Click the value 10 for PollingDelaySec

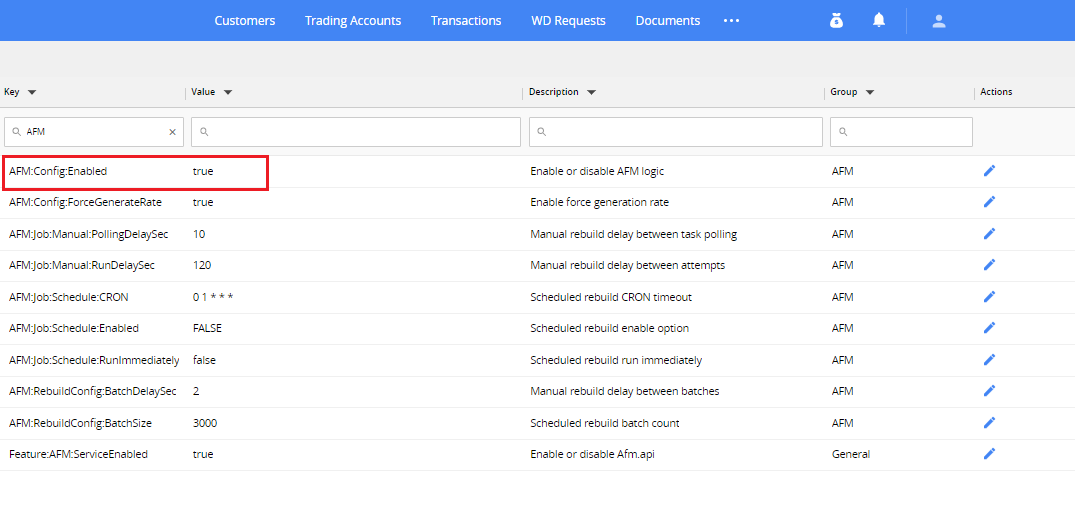click(x=199, y=234)
